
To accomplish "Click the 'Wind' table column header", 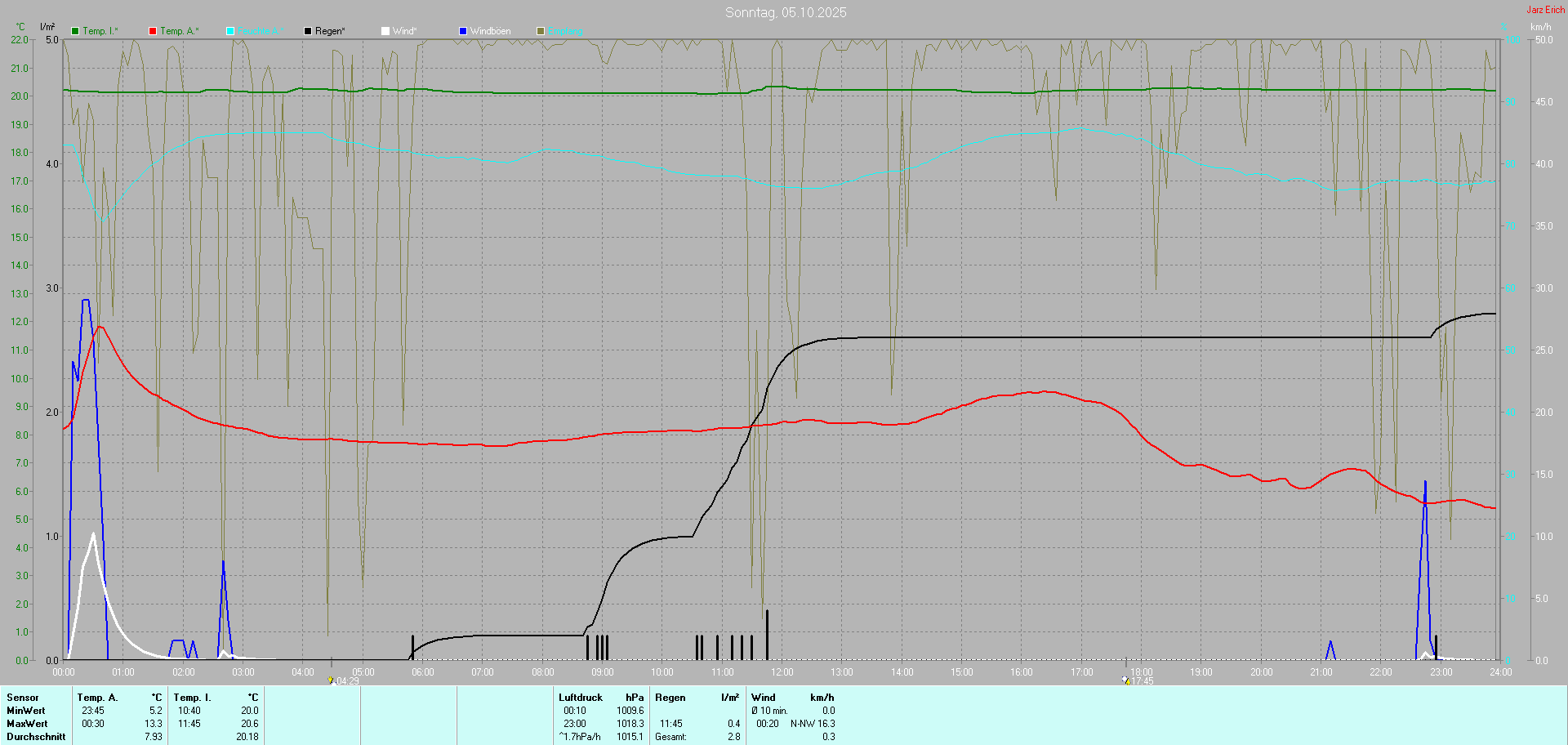I will pos(764,698).
